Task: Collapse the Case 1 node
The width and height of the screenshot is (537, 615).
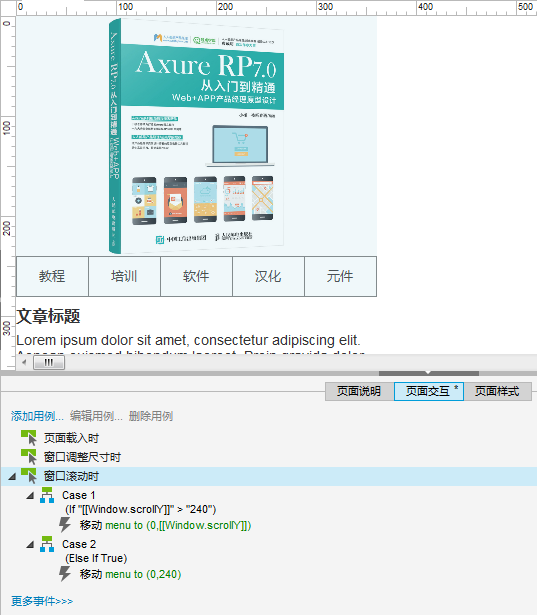Action: point(30,496)
